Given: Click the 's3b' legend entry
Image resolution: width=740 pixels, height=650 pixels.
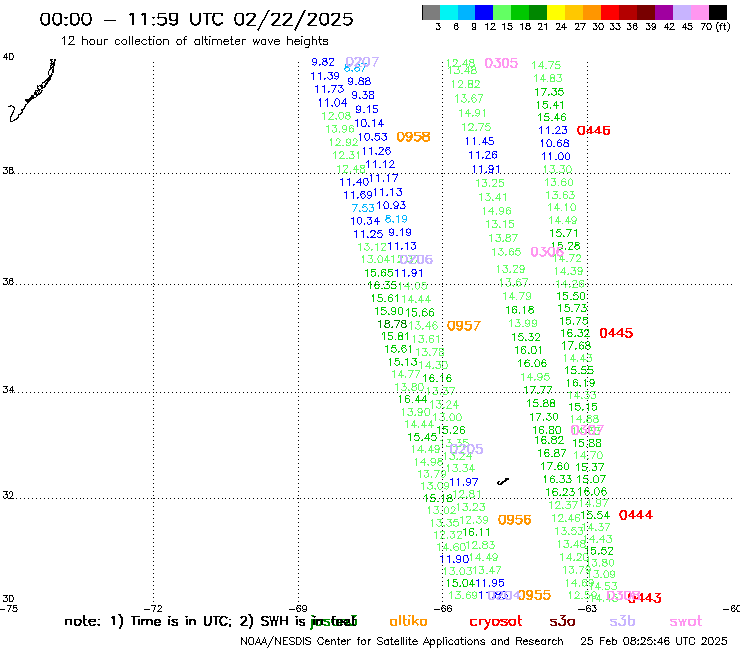Looking at the screenshot, I should (x=622, y=621).
